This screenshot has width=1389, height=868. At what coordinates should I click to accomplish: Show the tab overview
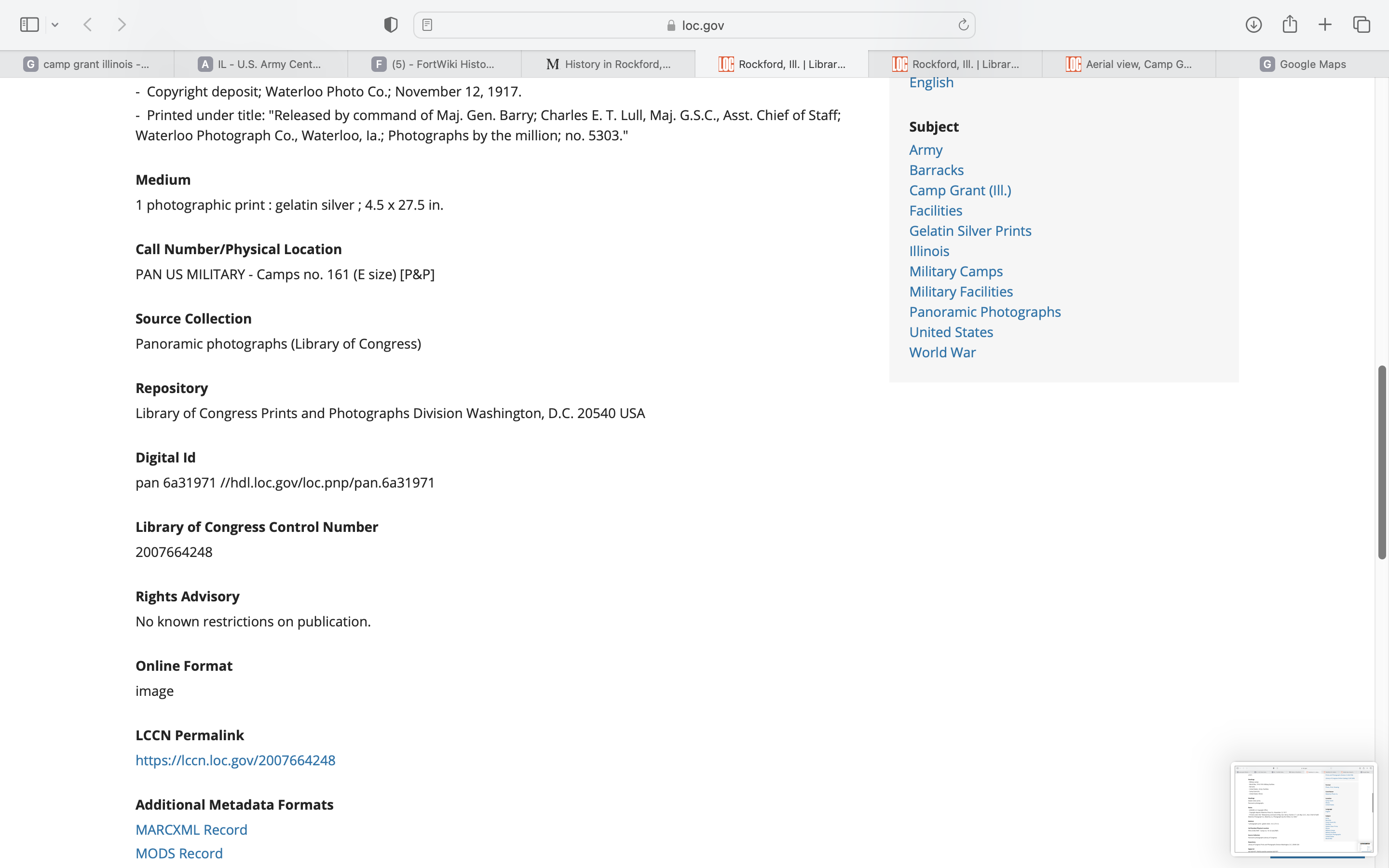point(1362,25)
